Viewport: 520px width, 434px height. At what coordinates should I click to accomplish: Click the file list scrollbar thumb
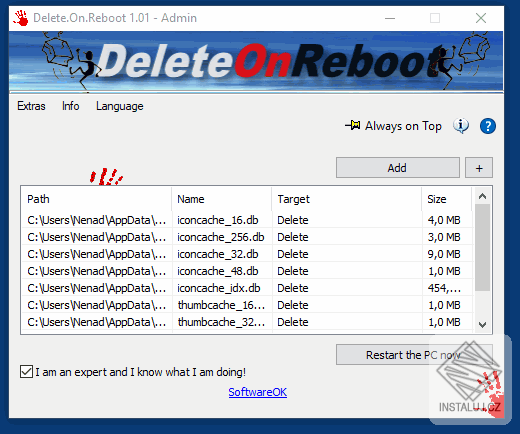tap(482, 248)
